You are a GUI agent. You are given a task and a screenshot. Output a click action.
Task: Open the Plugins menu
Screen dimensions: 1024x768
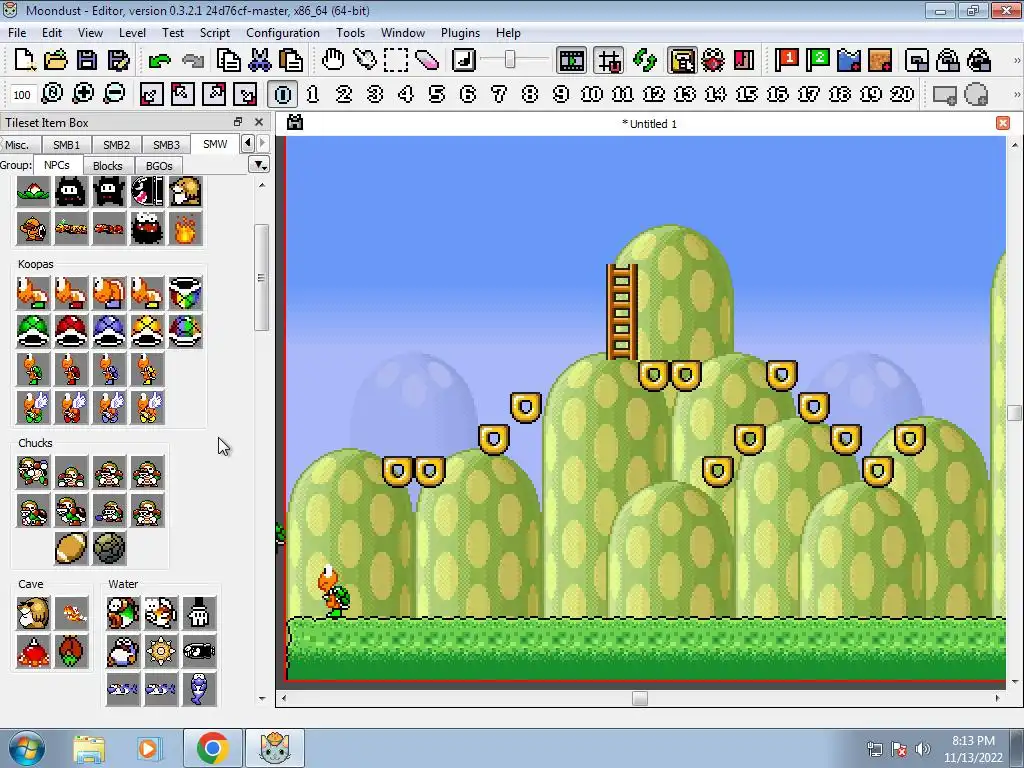coord(460,33)
